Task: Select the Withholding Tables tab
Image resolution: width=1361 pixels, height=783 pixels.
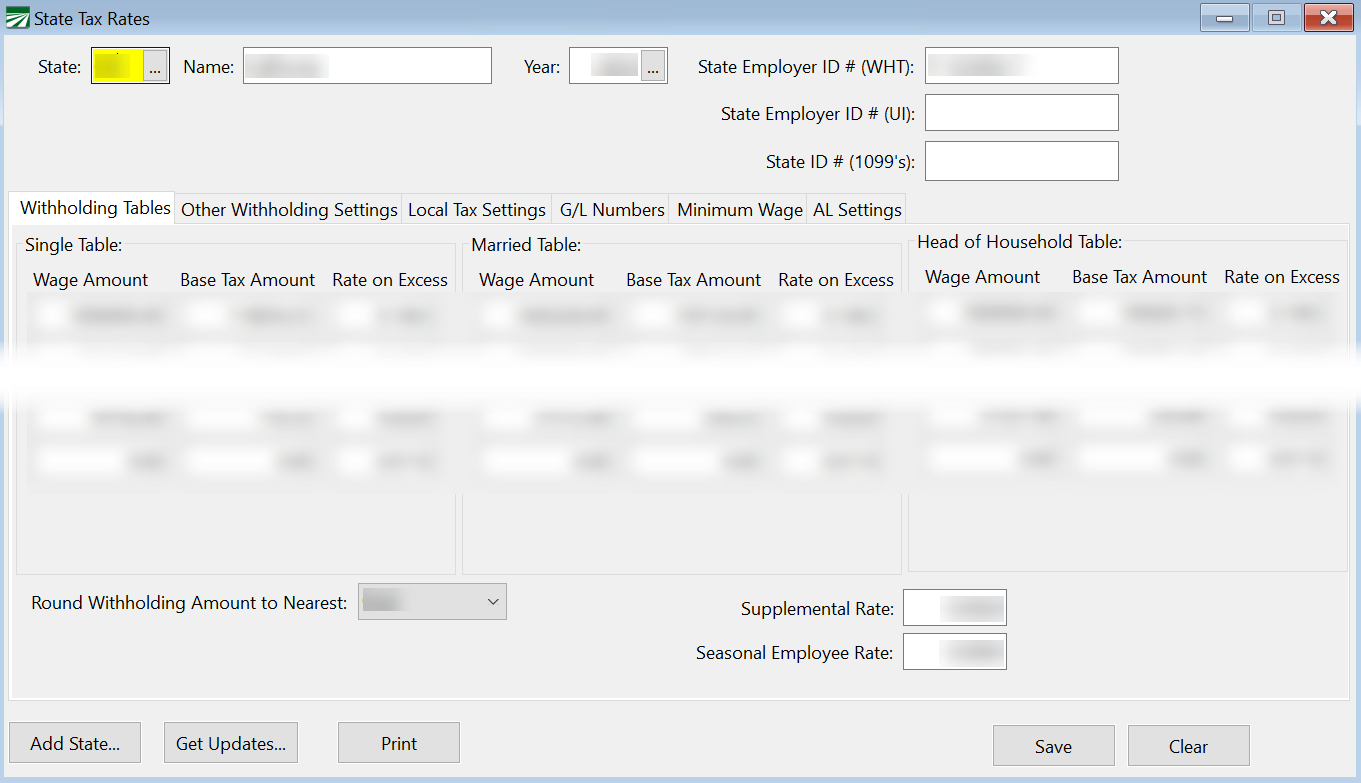Action: pyautogui.click(x=95, y=209)
